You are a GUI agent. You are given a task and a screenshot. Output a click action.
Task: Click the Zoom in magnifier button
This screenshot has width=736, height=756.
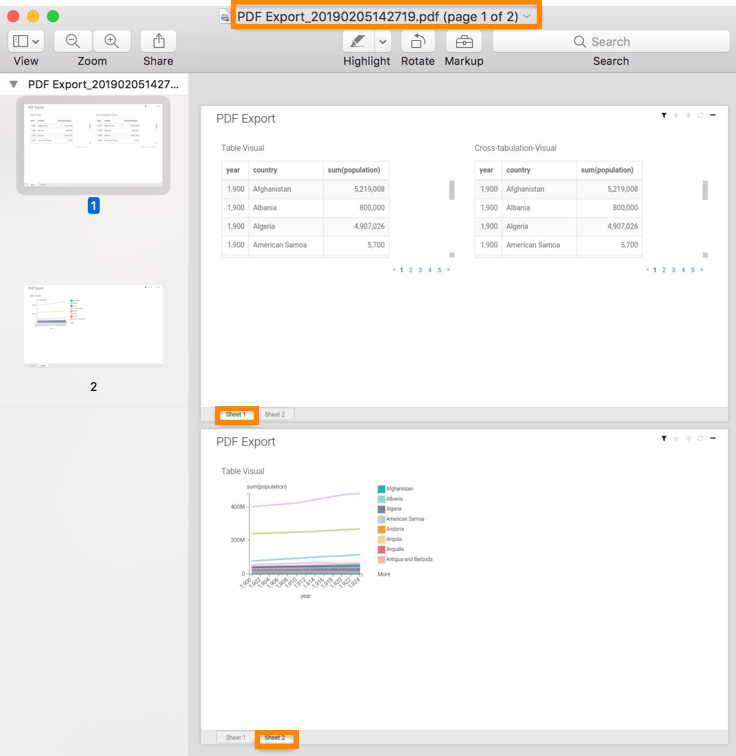pos(112,41)
